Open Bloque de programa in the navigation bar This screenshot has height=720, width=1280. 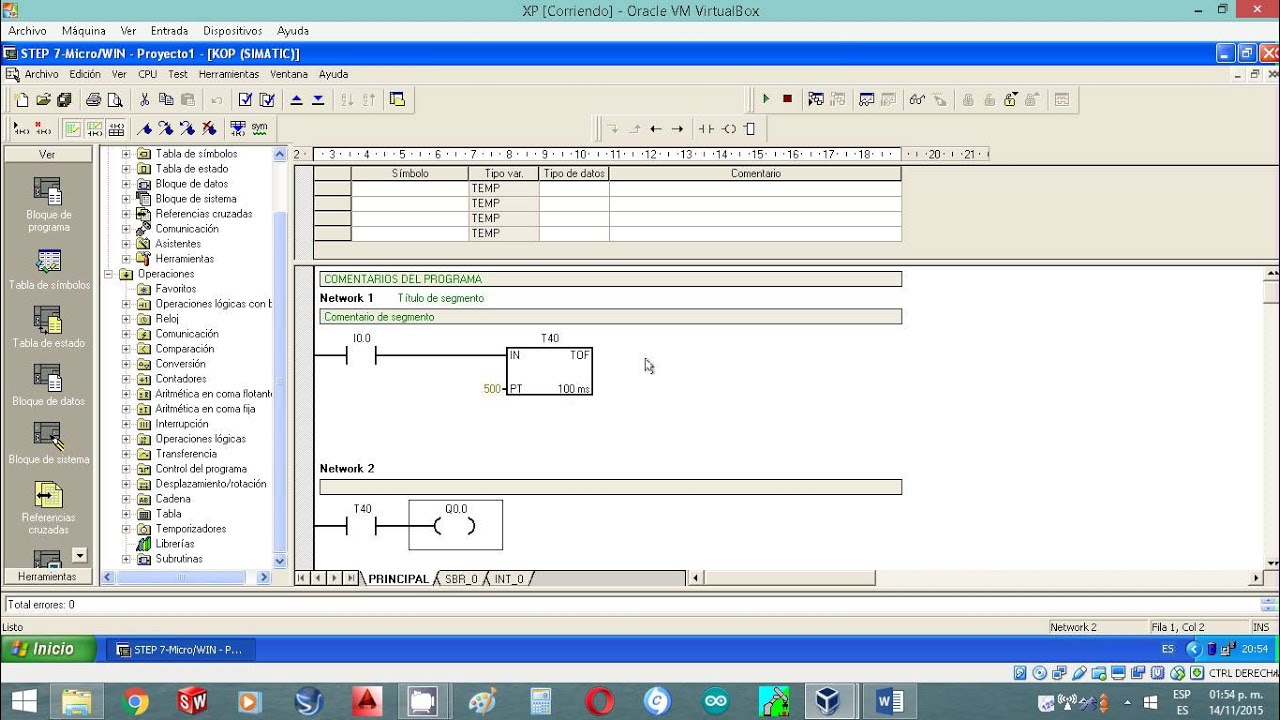(x=49, y=205)
